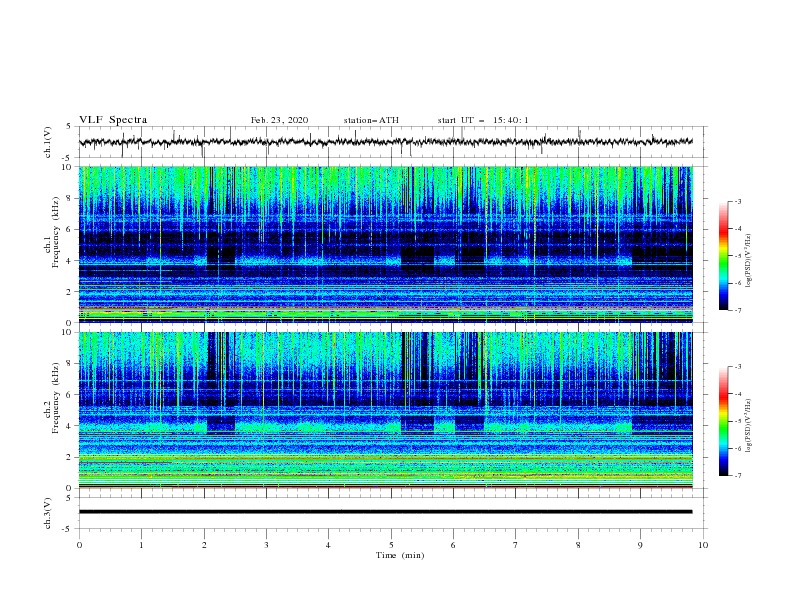
Task: Click time axis tick label "4"
Action: pyautogui.click(x=329, y=545)
